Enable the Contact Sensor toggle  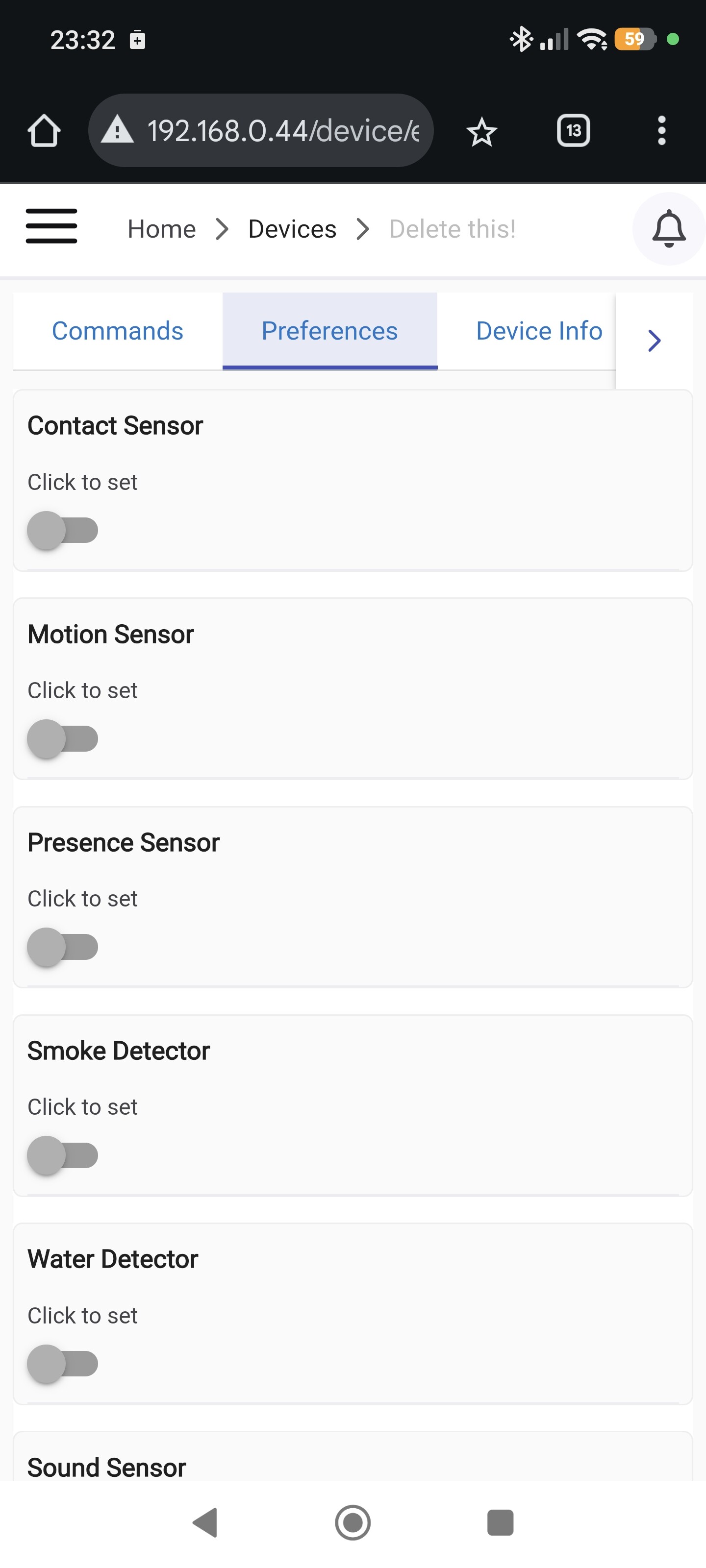pyautogui.click(x=63, y=530)
